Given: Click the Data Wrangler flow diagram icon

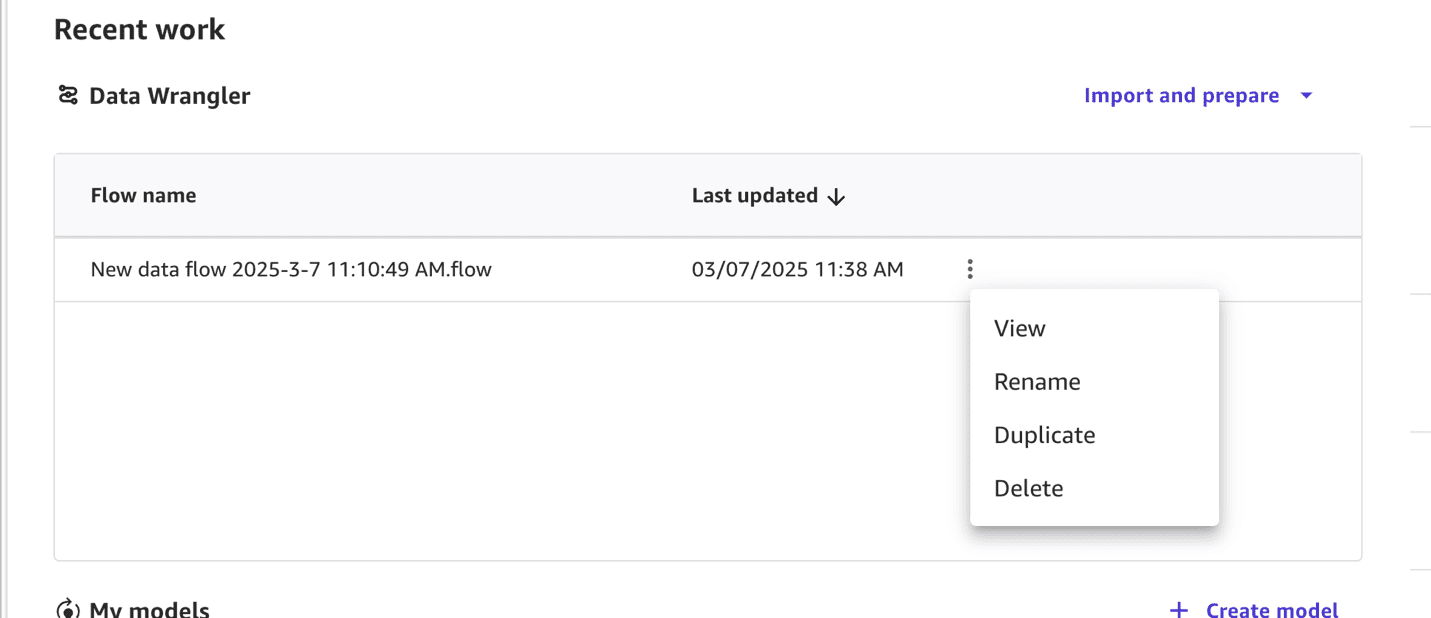Looking at the screenshot, I should point(66,95).
